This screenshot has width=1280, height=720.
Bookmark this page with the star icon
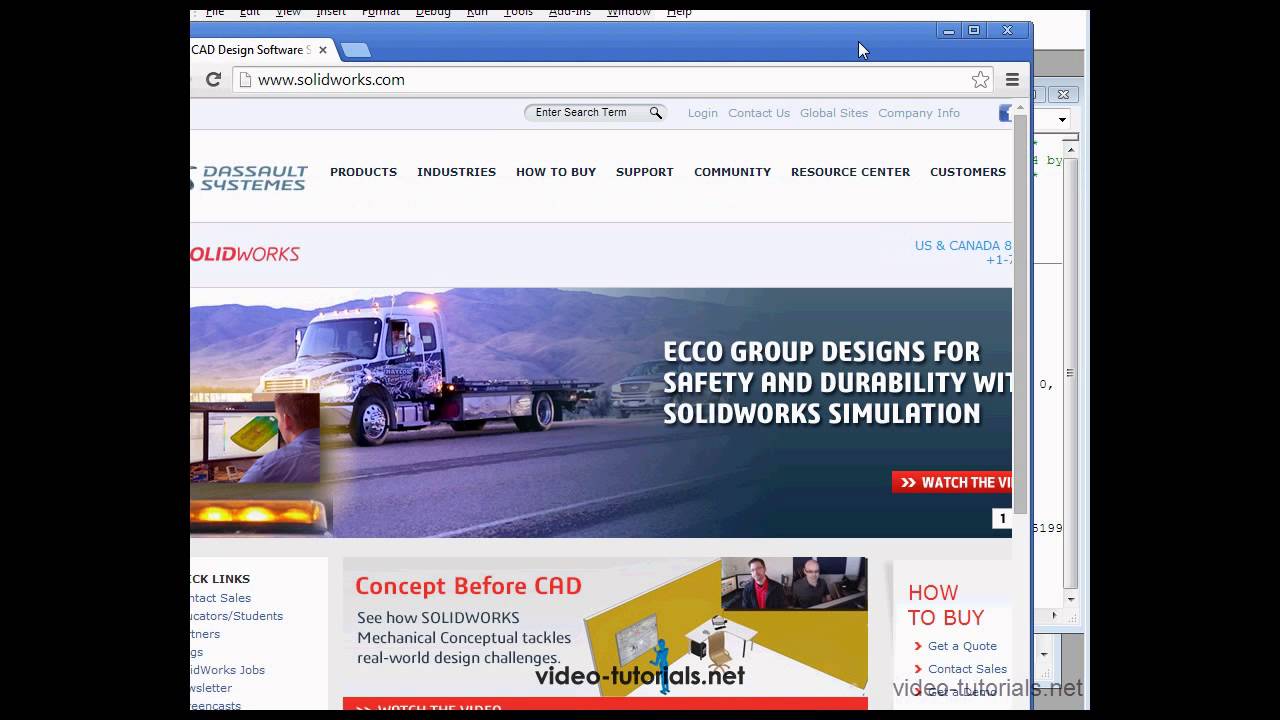coord(981,80)
